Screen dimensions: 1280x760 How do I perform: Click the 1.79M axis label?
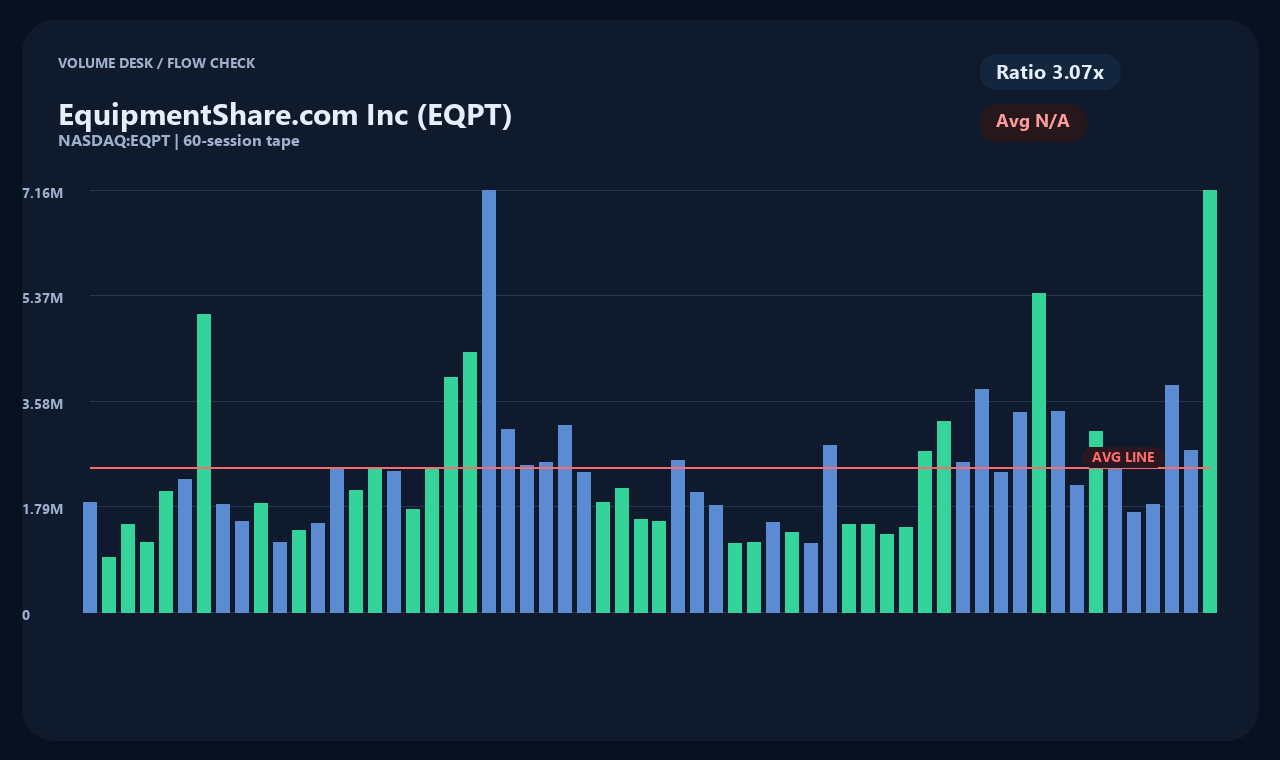43,509
